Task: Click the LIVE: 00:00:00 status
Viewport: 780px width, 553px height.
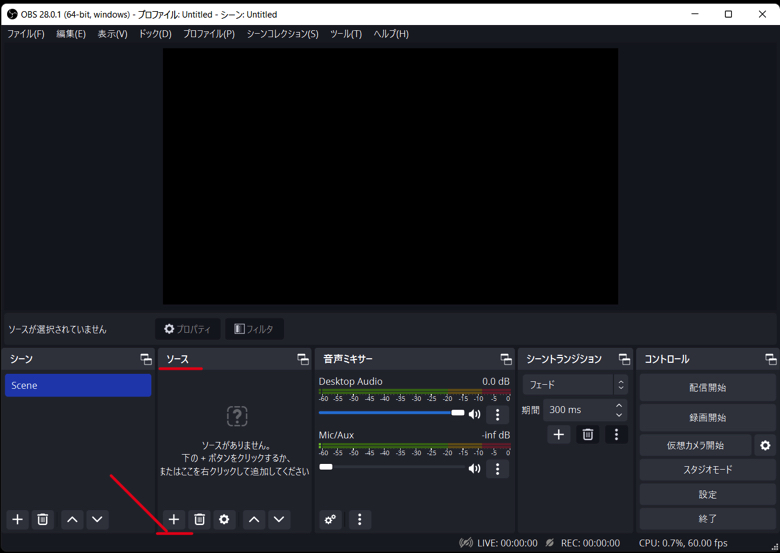Action: coord(507,543)
